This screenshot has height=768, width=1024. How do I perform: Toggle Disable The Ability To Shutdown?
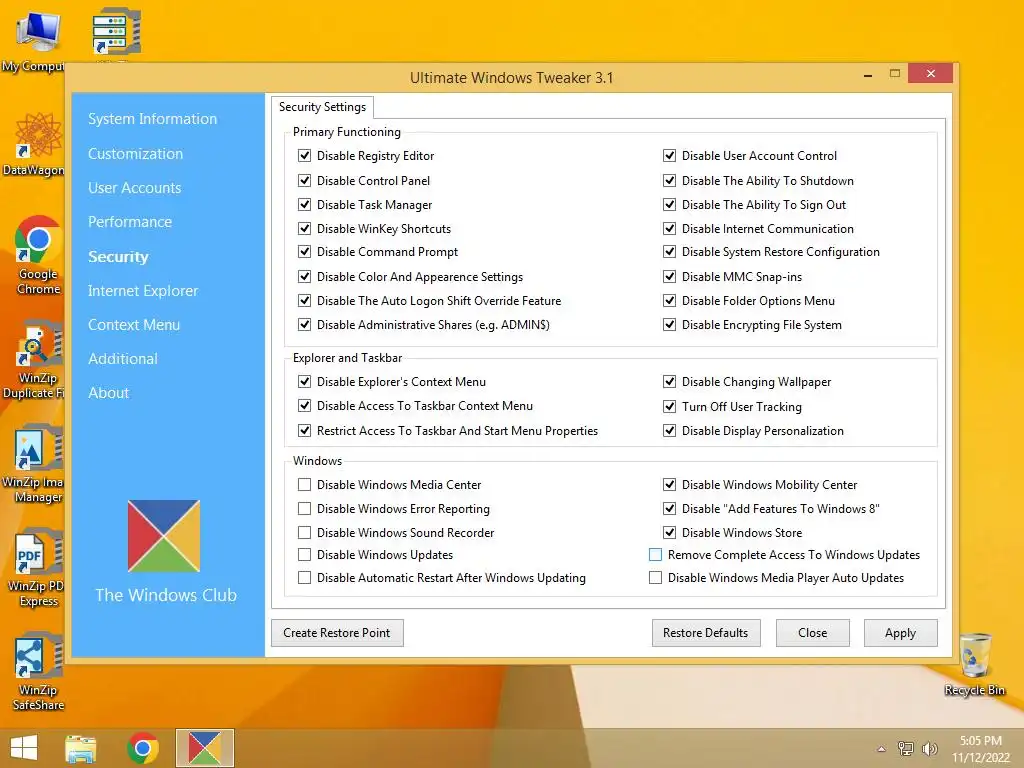tap(669, 180)
